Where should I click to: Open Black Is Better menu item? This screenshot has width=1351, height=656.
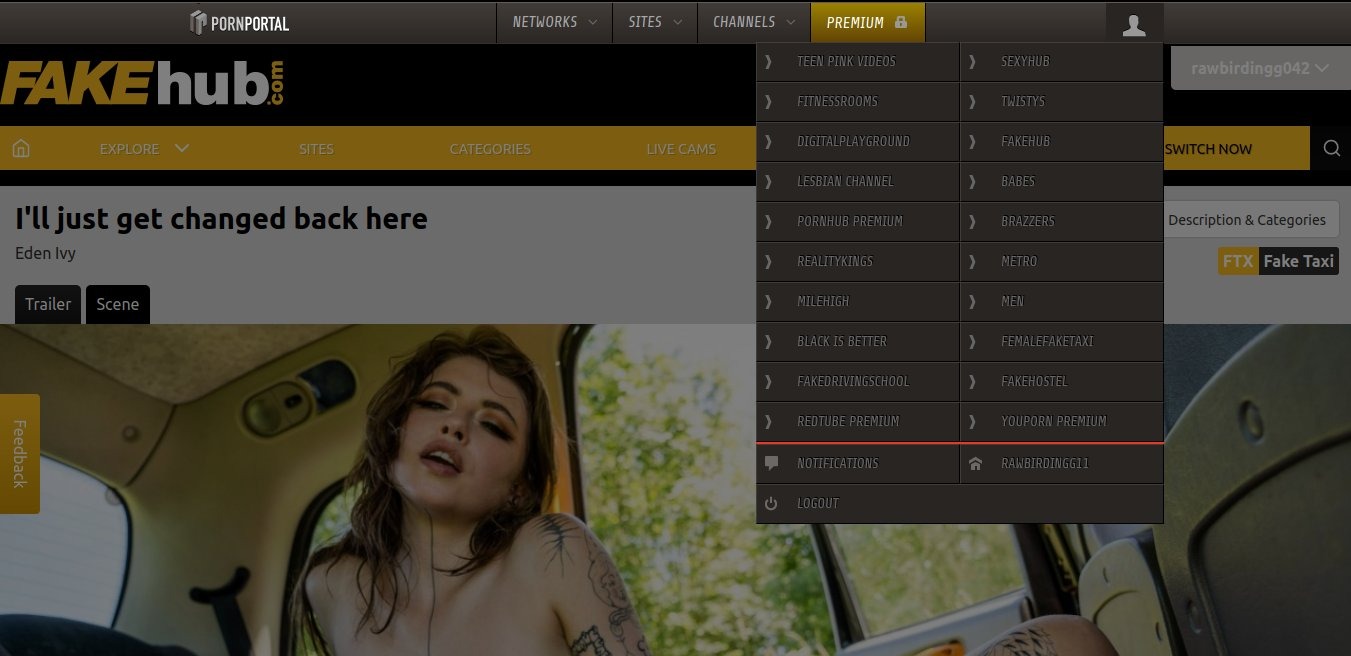point(857,342)
